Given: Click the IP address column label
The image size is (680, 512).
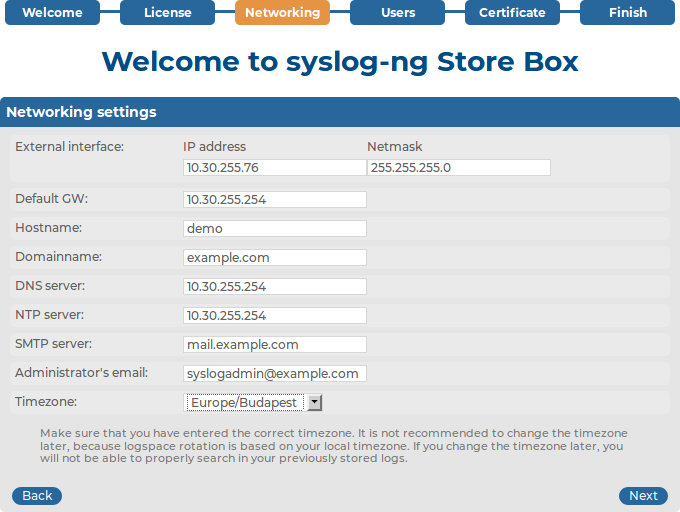Looking at the screenshot, I should (x=214, y=147).
